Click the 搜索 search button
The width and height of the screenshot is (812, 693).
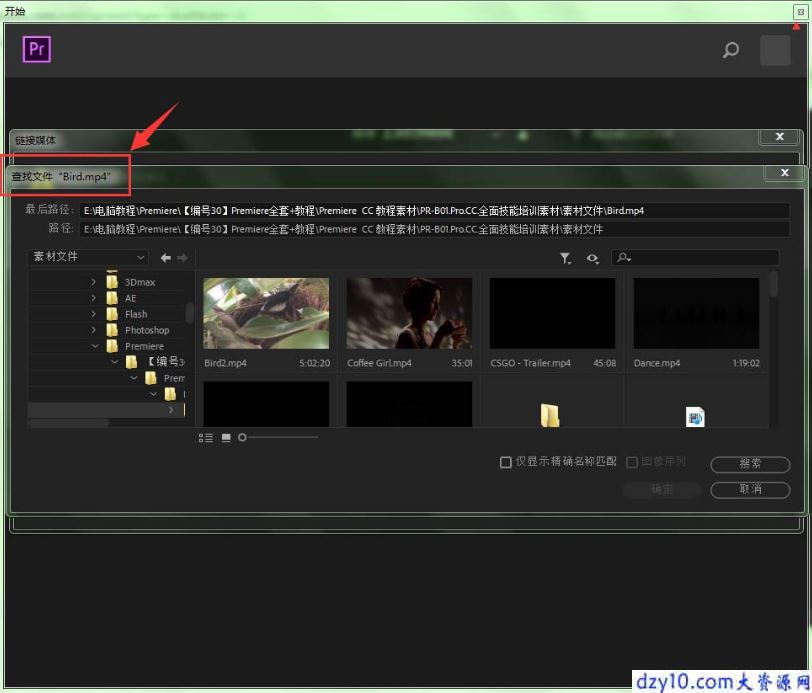pos(750,464)
